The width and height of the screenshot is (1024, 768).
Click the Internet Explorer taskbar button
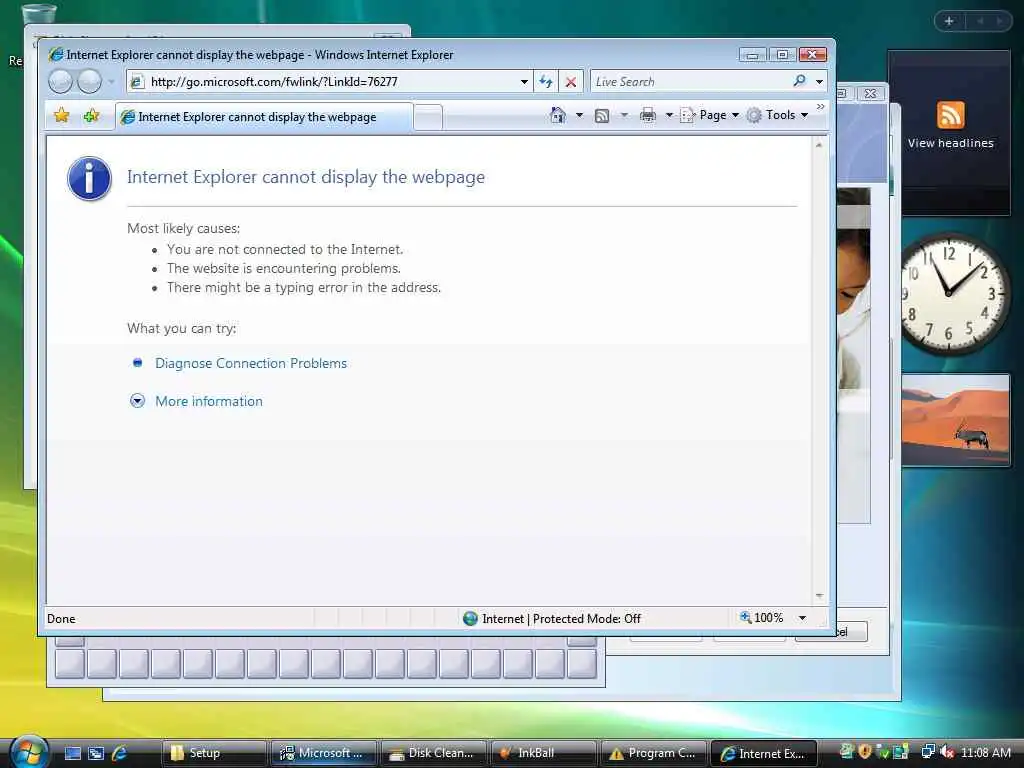(763, 753)
